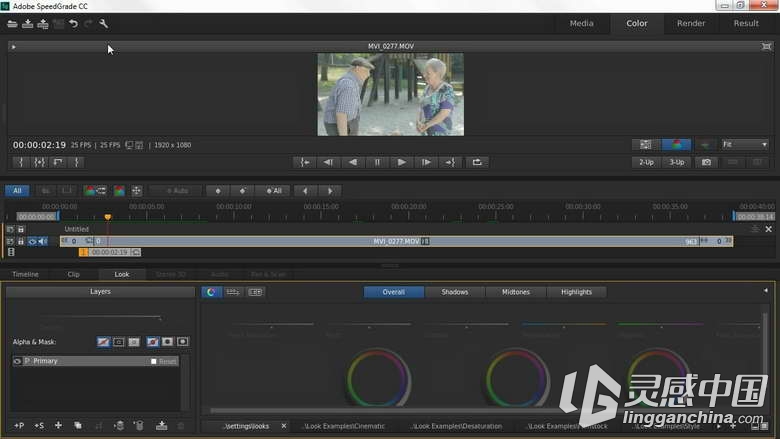This screenshot has width=780, height=439.
Task: Click the All button in timeline toolbar
Action: click(17, 190)
